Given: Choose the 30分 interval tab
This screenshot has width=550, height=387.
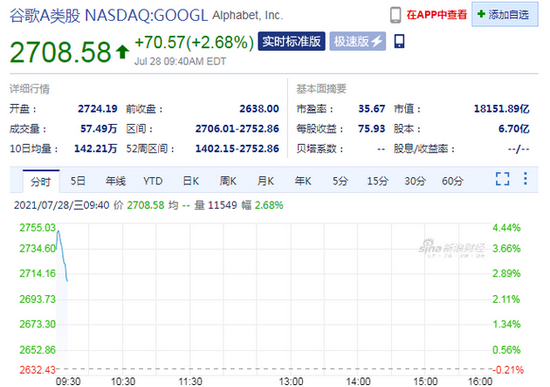Looking at the screenshot, I should point(415,181).
